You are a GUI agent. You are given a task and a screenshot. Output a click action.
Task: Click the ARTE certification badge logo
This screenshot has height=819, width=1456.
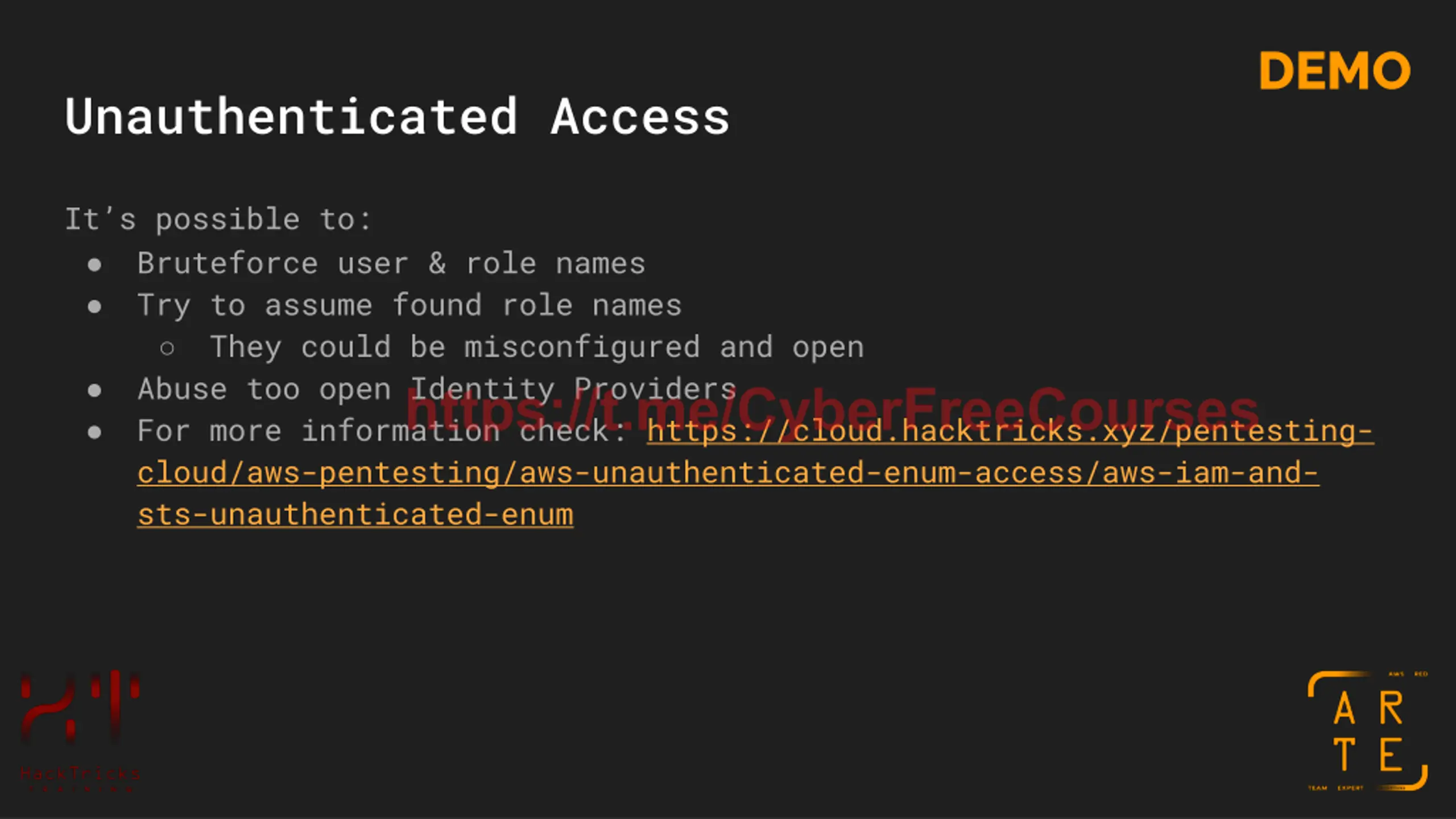pyautogui.click(x=1368, y=731)
